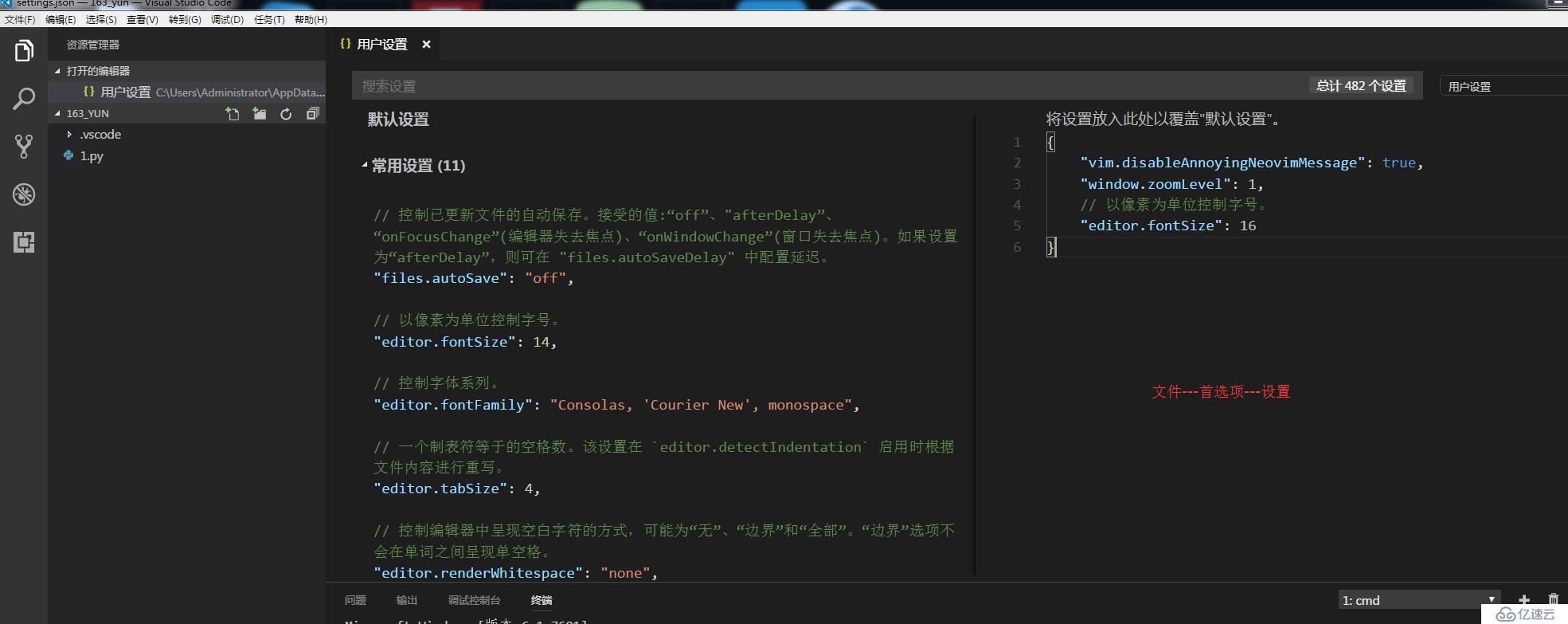The image size is (1568, 624).
Task: Open the 调试(D) menu
Action: 227,19
